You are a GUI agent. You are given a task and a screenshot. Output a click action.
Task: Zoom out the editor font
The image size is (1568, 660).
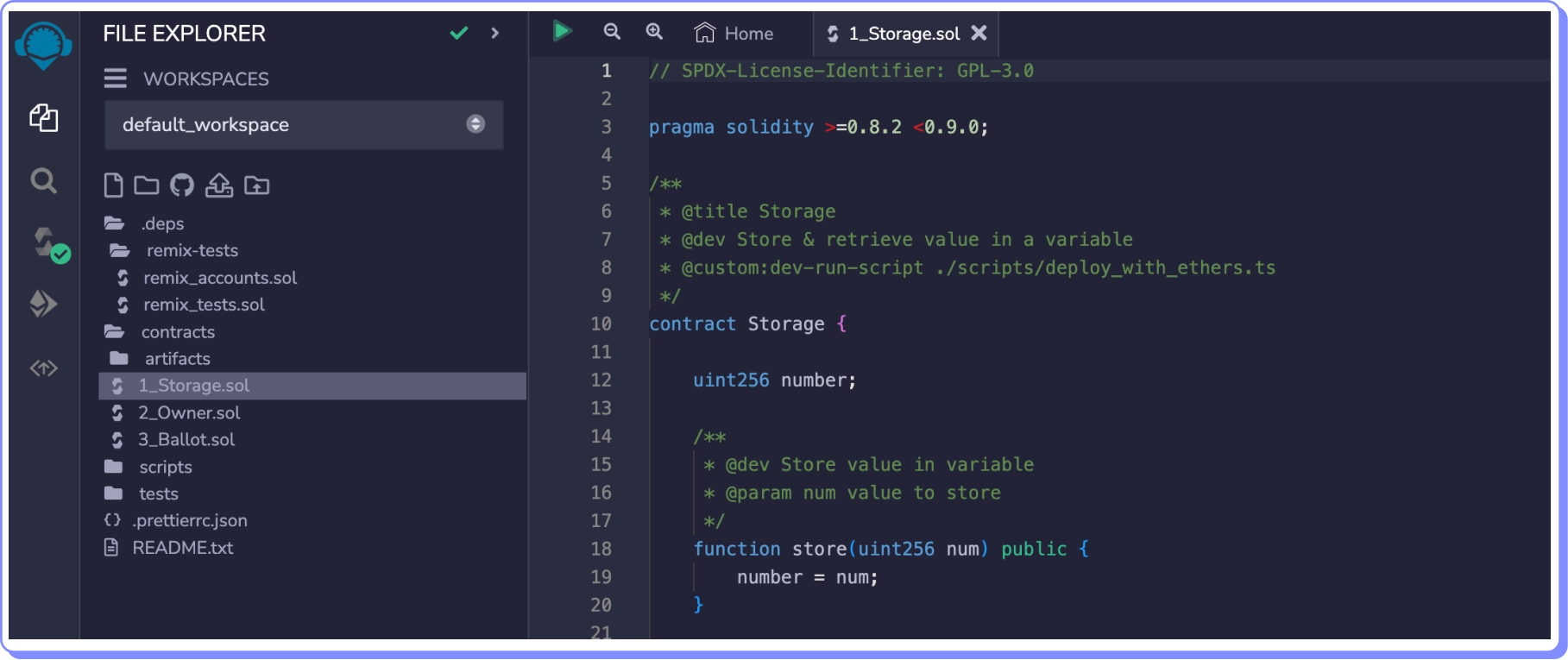click(x=612, y=32)
